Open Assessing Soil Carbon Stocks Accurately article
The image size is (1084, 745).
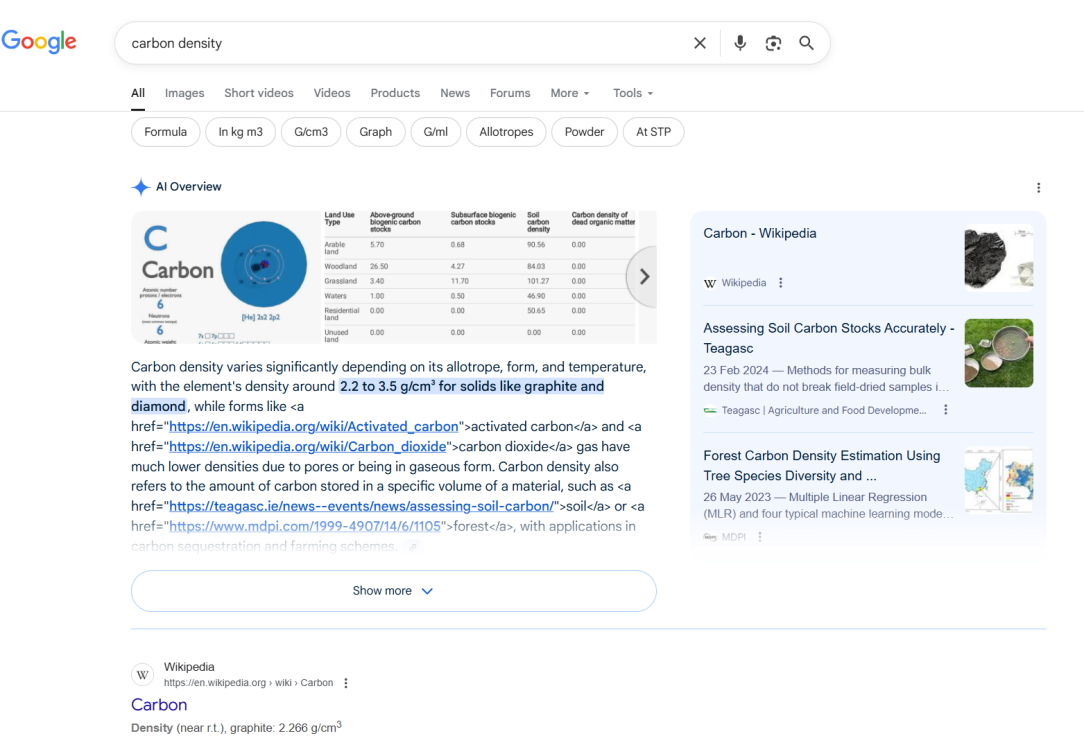(x=828, y=338)
